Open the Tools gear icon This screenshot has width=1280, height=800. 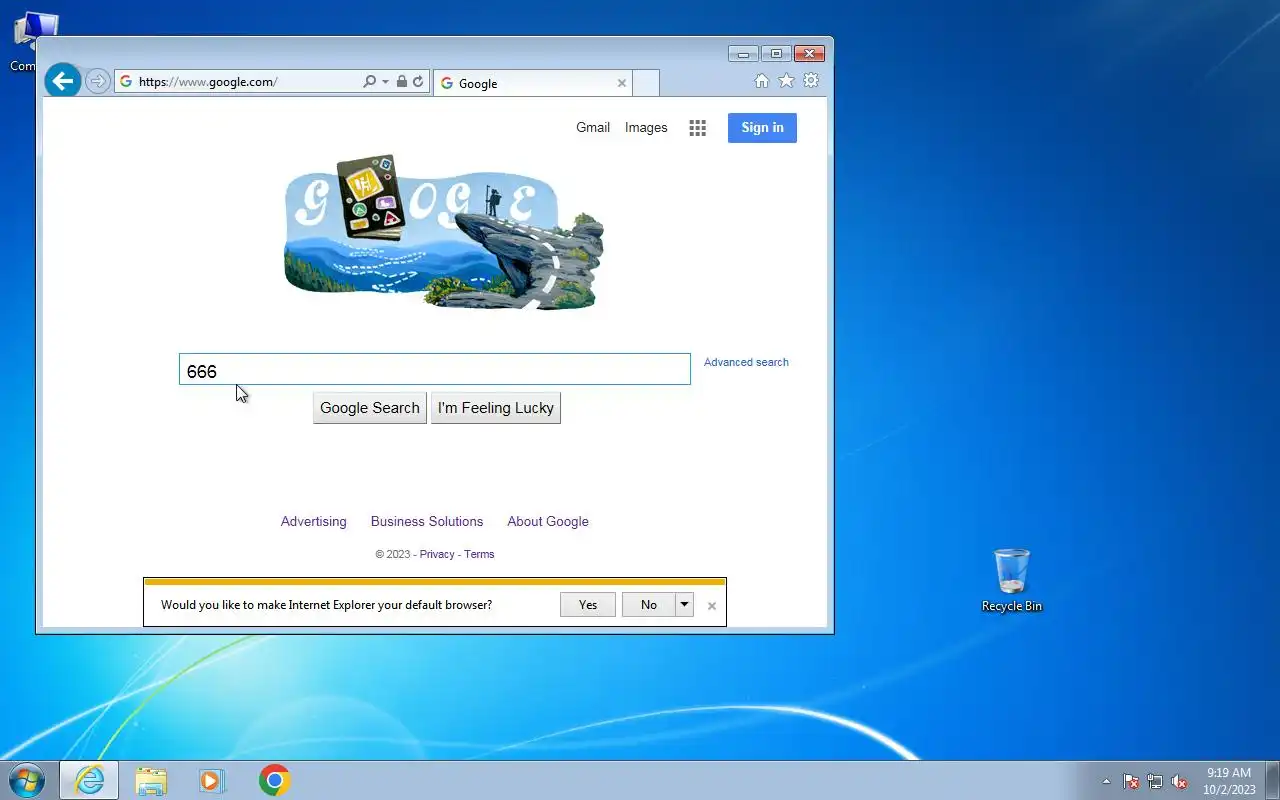click(x=811, y=81)
